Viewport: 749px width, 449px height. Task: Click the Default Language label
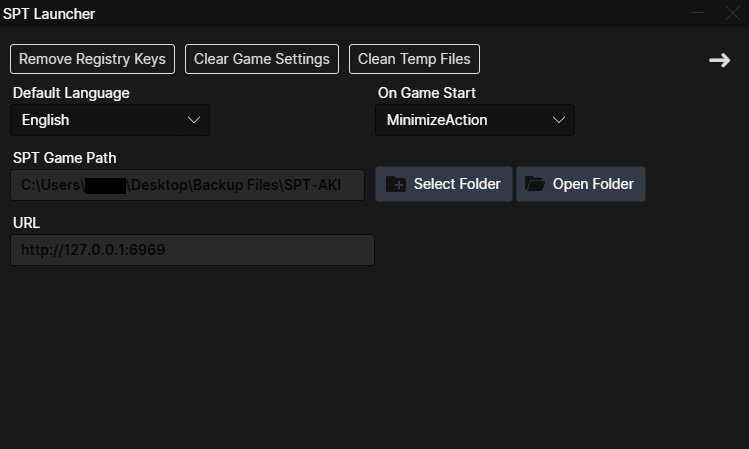pyautogui.click(x=71, y=93)
